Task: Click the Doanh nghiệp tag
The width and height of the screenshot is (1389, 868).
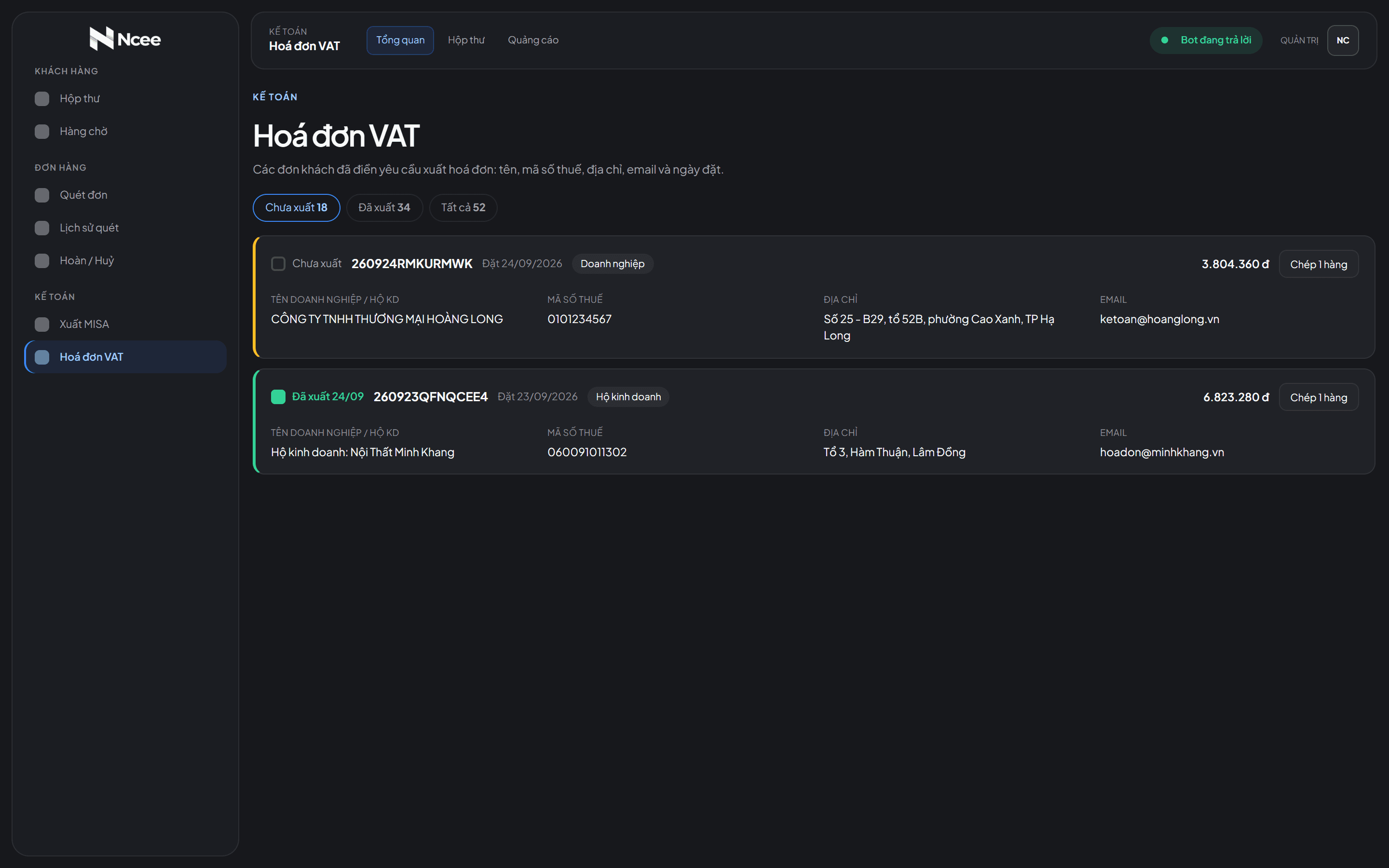Action: 613,263
